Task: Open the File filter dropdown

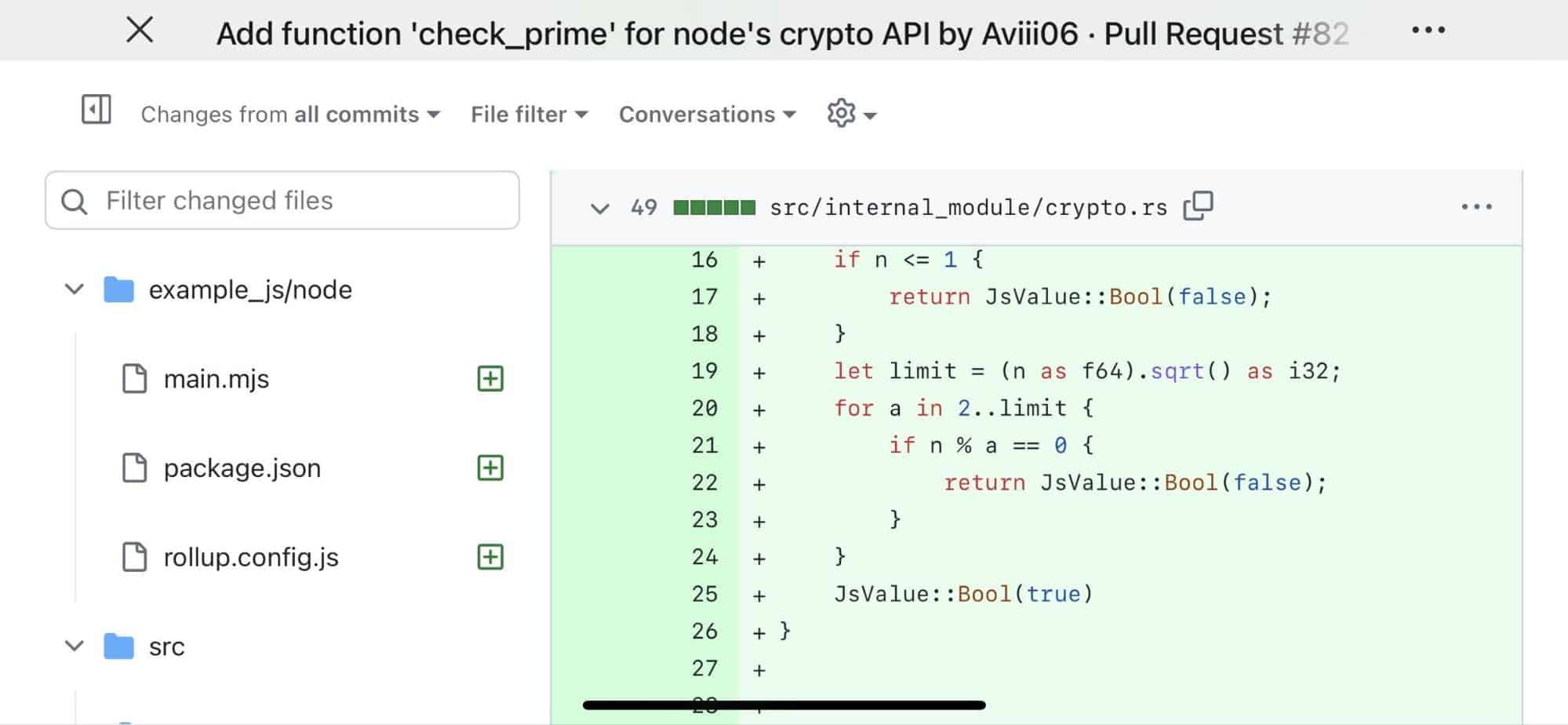Action: (529, 115)
